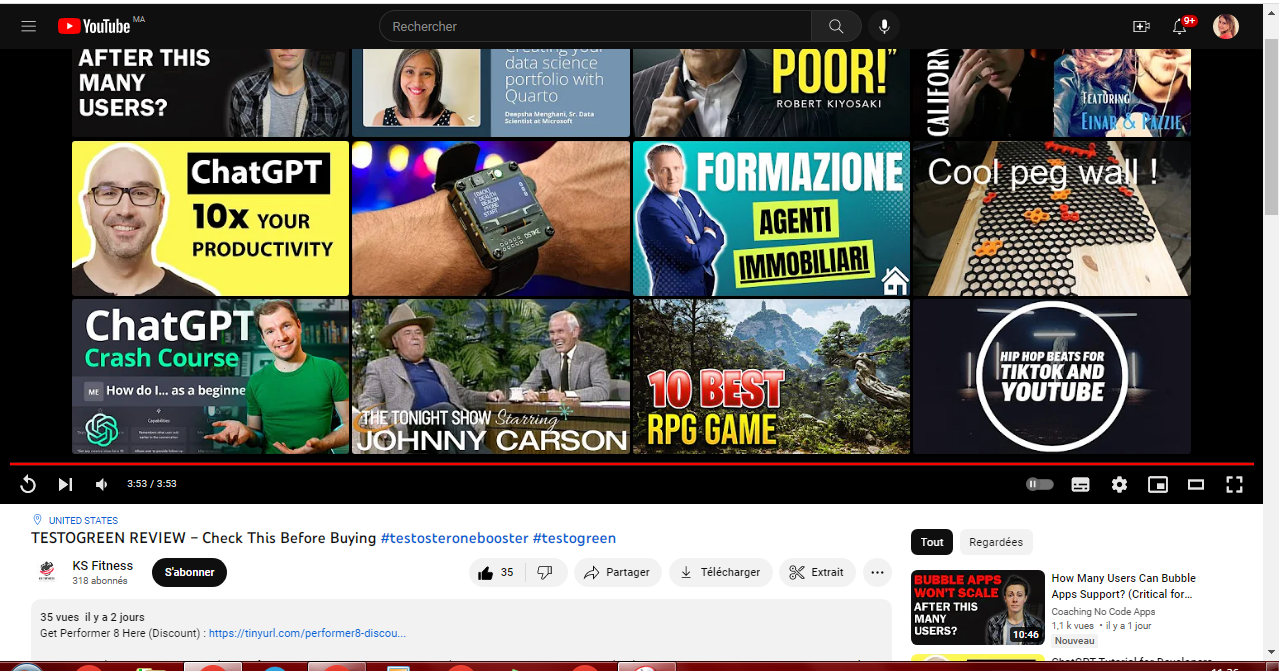Share the video via Partager

tap(617, 572)
